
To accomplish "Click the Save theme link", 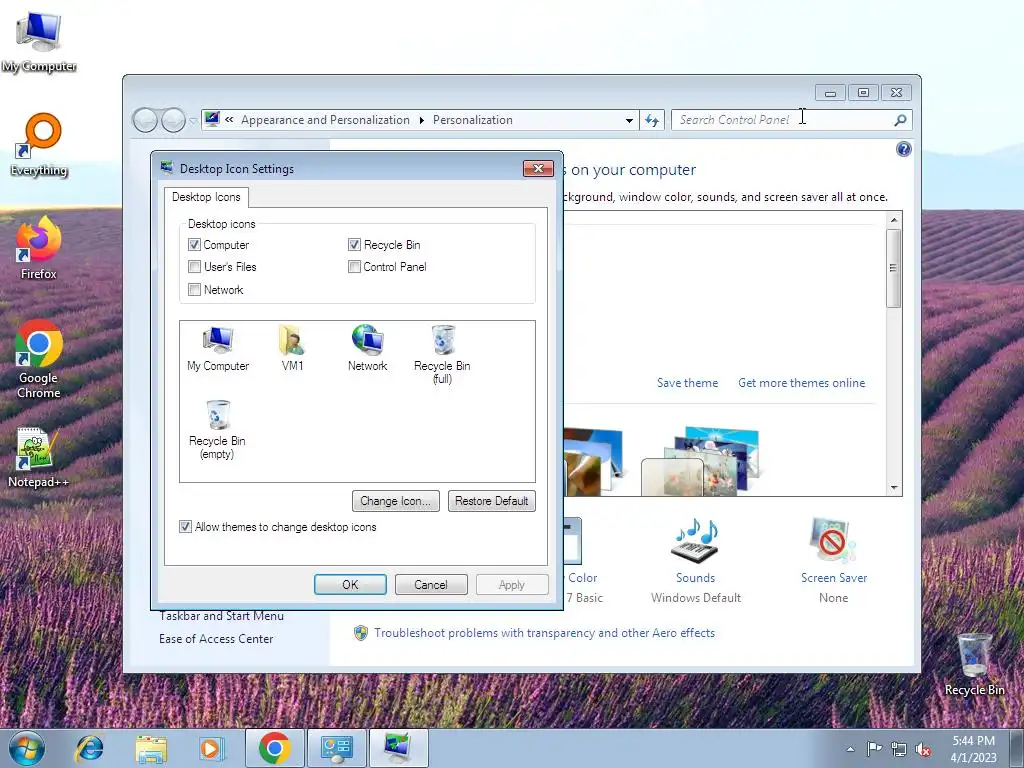I will click(x=687, y=383).
